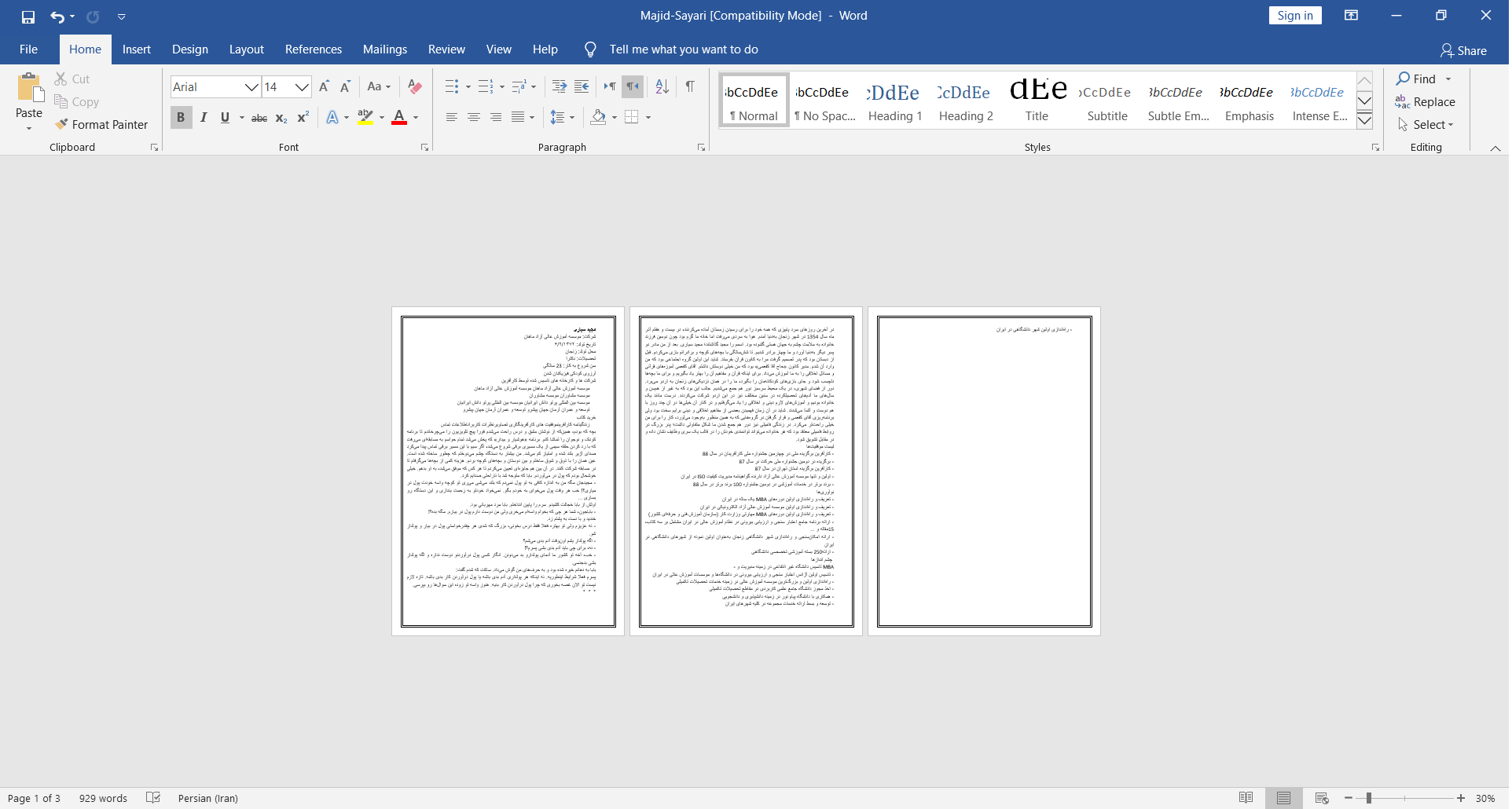Image resolution: width=1512 pixels, height=809 pixels.
Task: Align text right
Action: (496, 117)
